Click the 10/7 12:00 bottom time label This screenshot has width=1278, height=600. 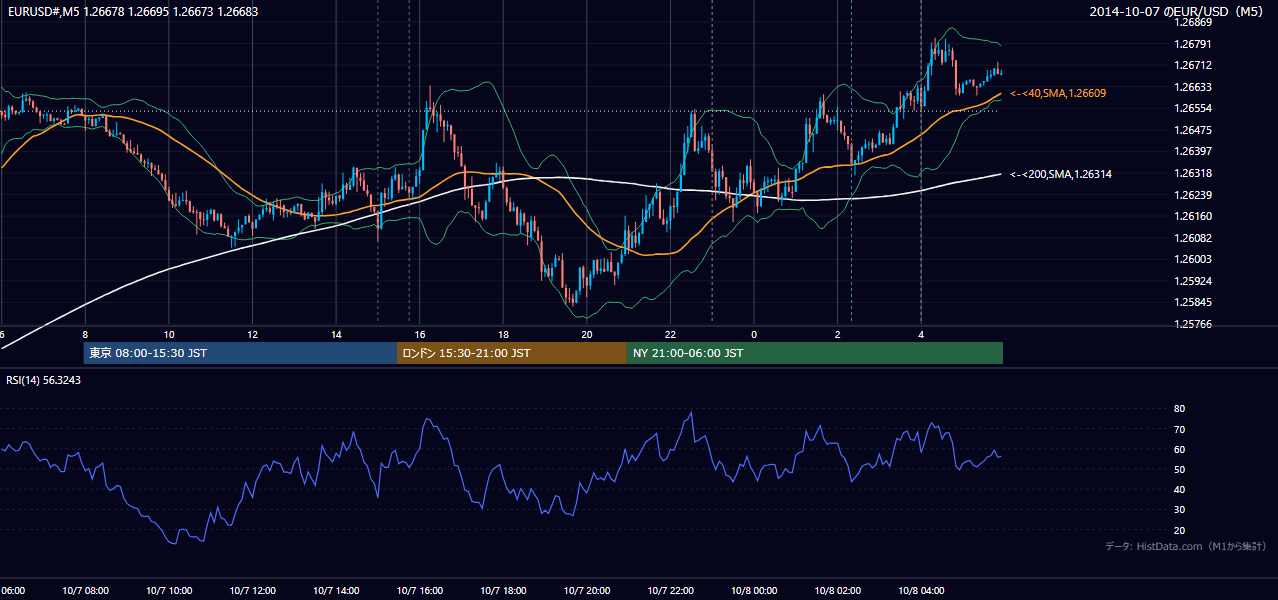[x=253, y=591]
